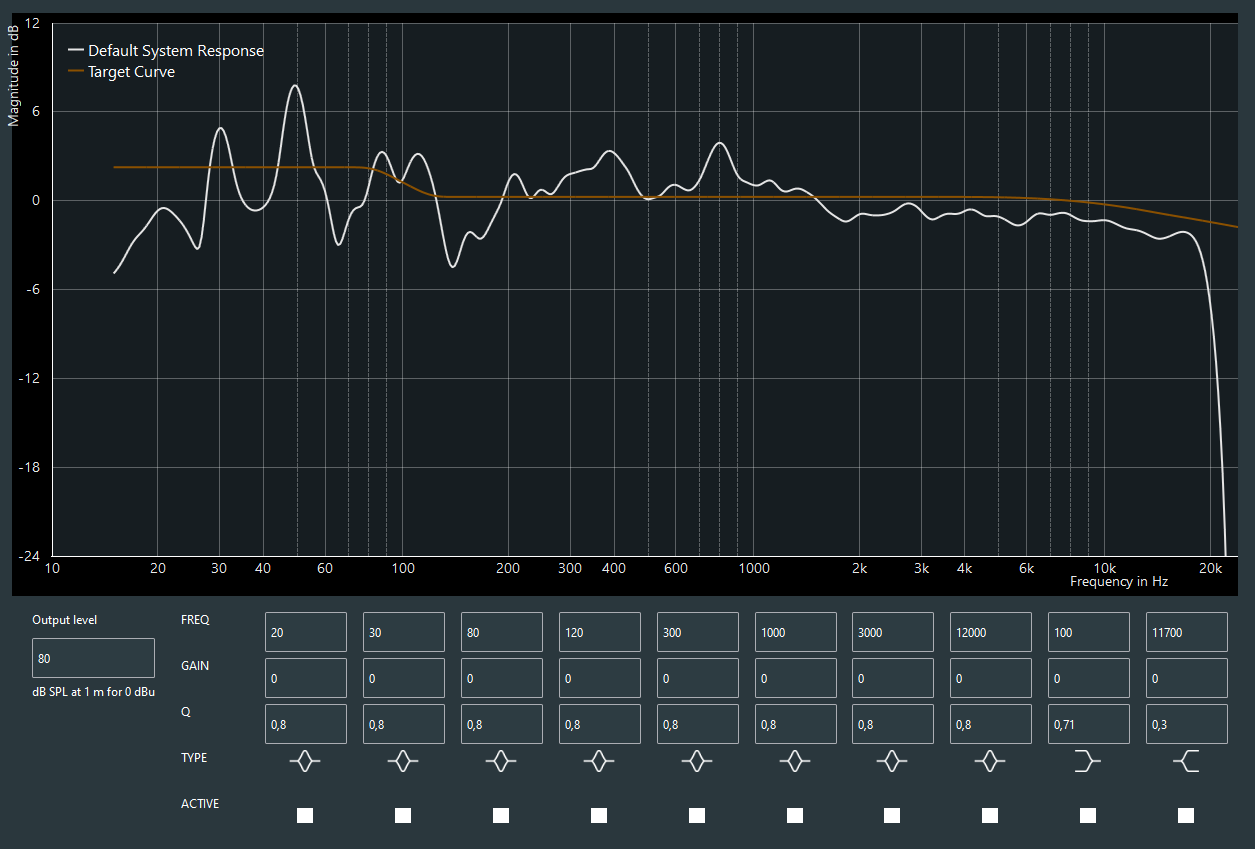Enable the Active checkbox for the 20 Hz band
Image resolution: width=1255 pixels, height=849 pixels.
[x=305, y=816]
